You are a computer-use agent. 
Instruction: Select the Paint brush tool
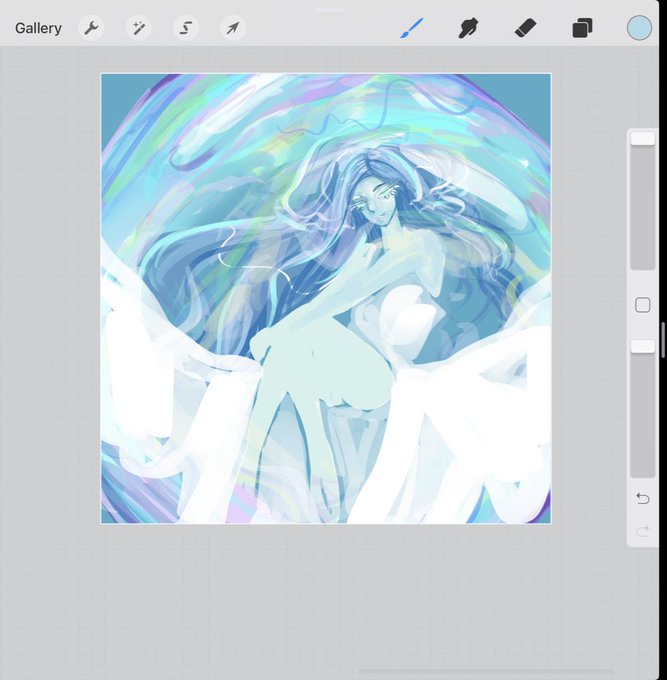(x=412, y=28)
